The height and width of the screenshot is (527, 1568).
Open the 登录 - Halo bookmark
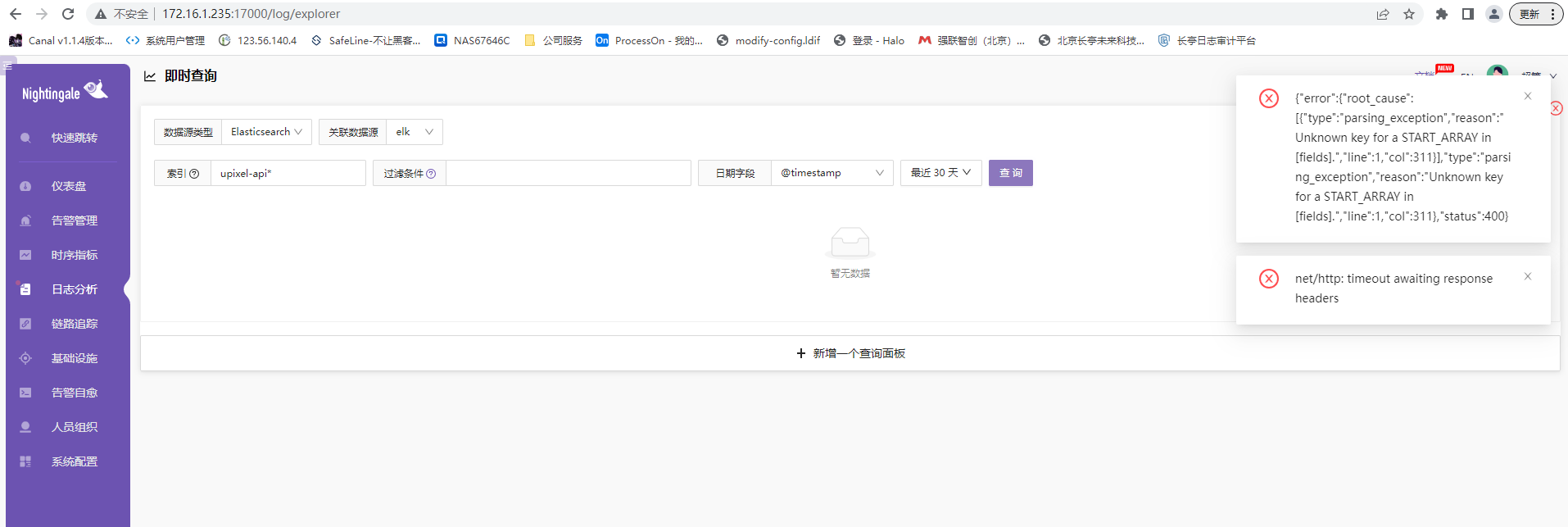pos(869,40)
